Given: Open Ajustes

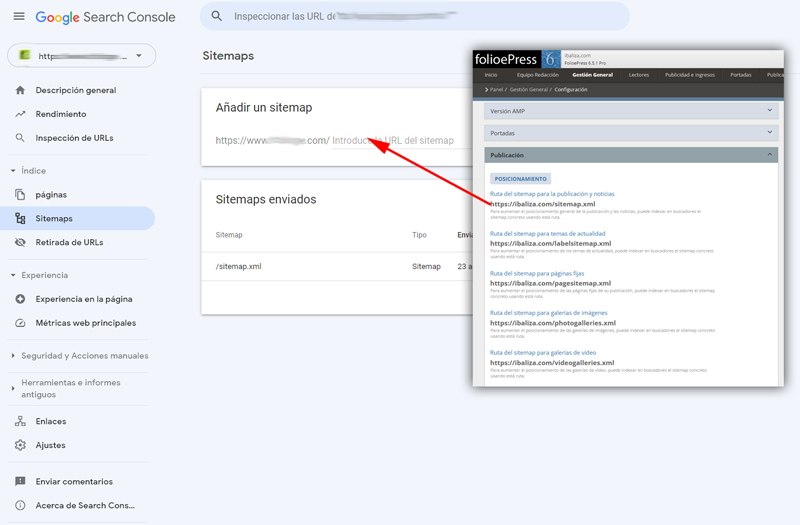Looking at the screenshot, I should click(x=51, y=445).
